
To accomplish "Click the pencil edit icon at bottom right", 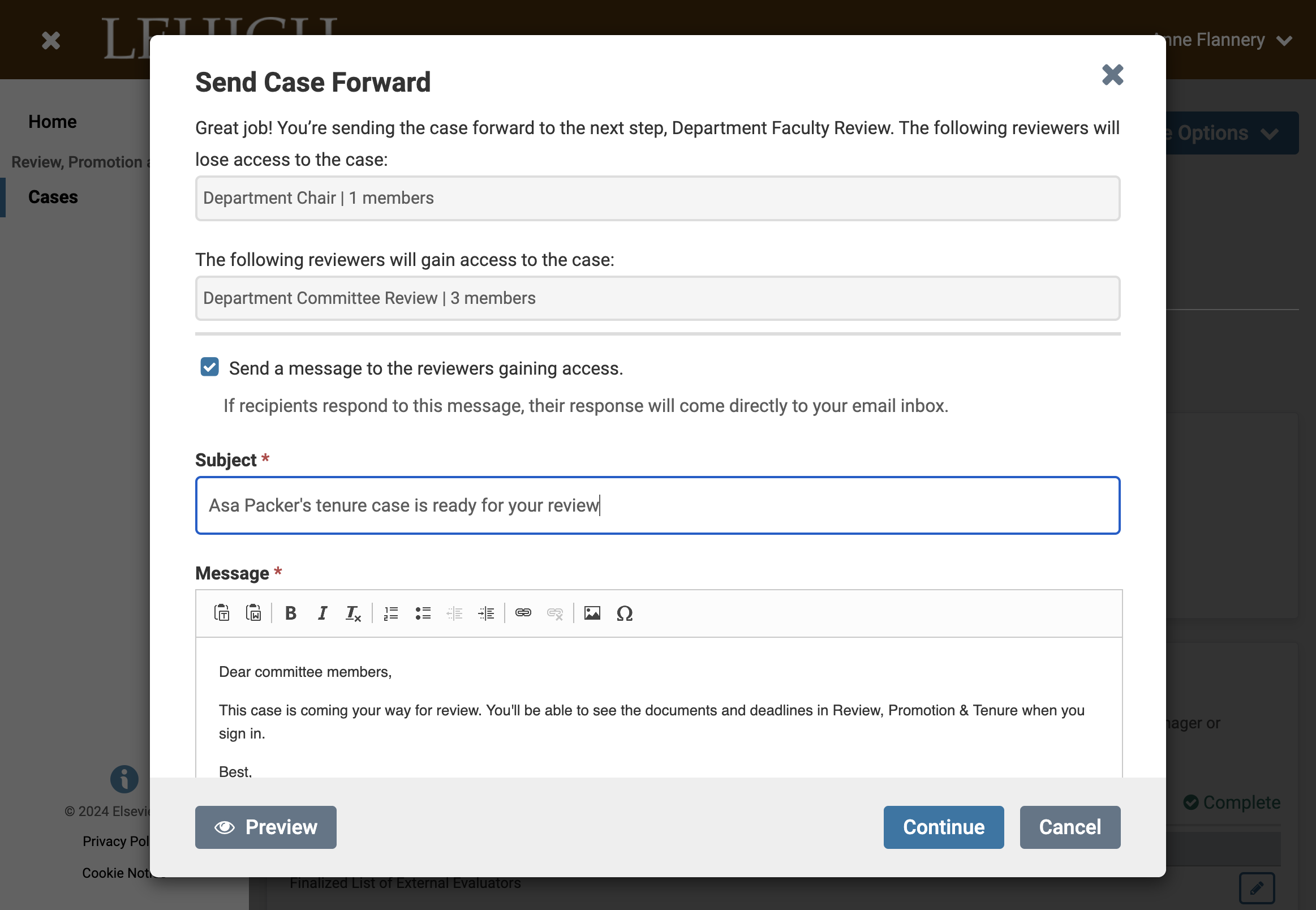I will point(1257,888).
